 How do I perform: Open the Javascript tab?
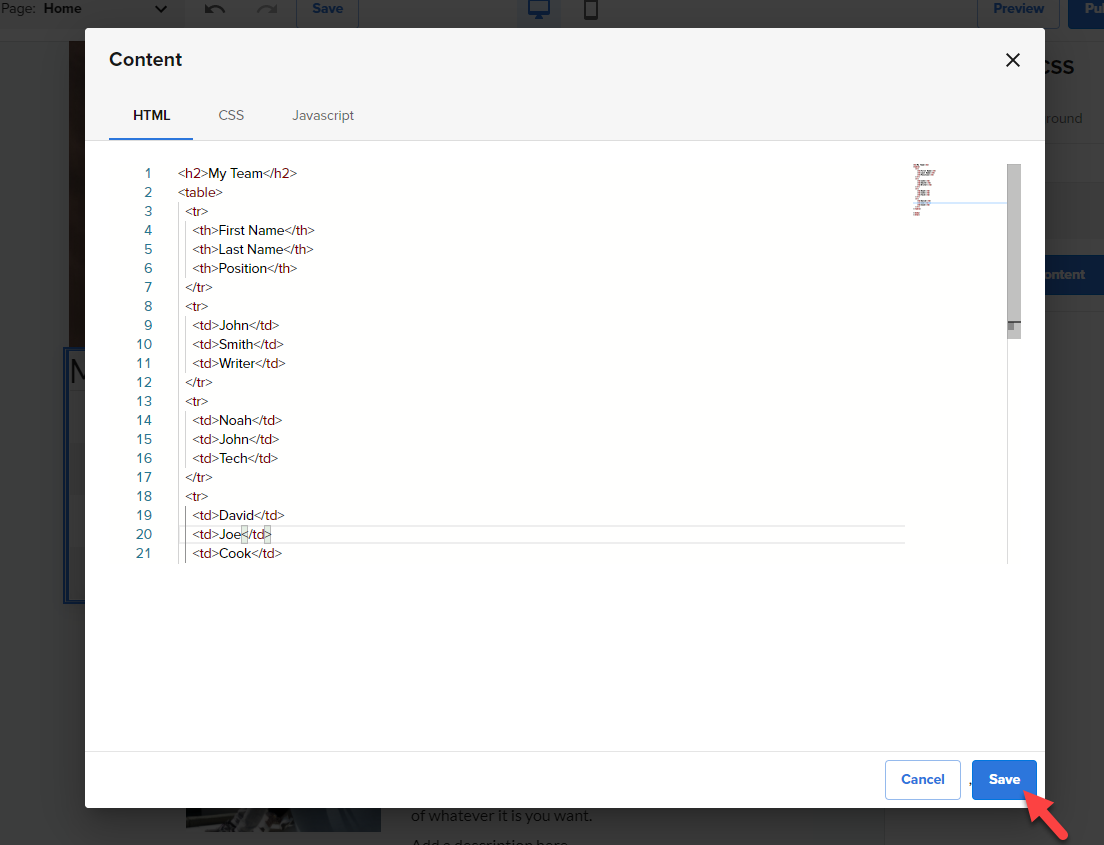point(323,115)
